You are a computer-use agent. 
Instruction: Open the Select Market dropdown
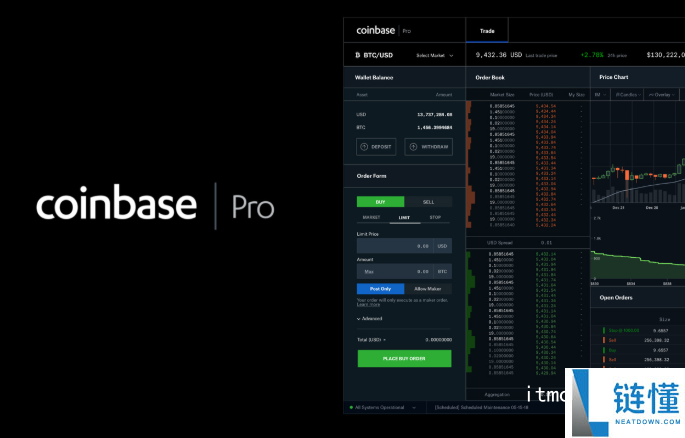click(434, 55)
